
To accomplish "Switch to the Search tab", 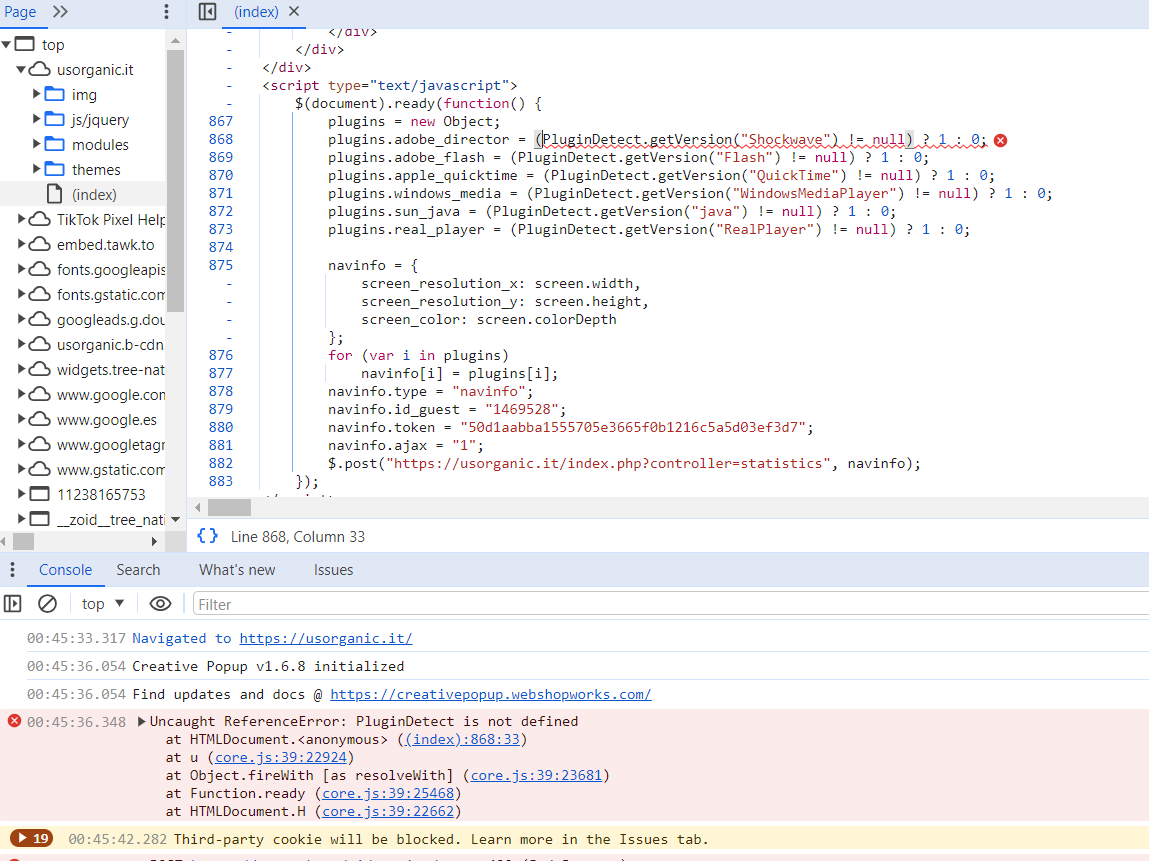I will (138, 570).
